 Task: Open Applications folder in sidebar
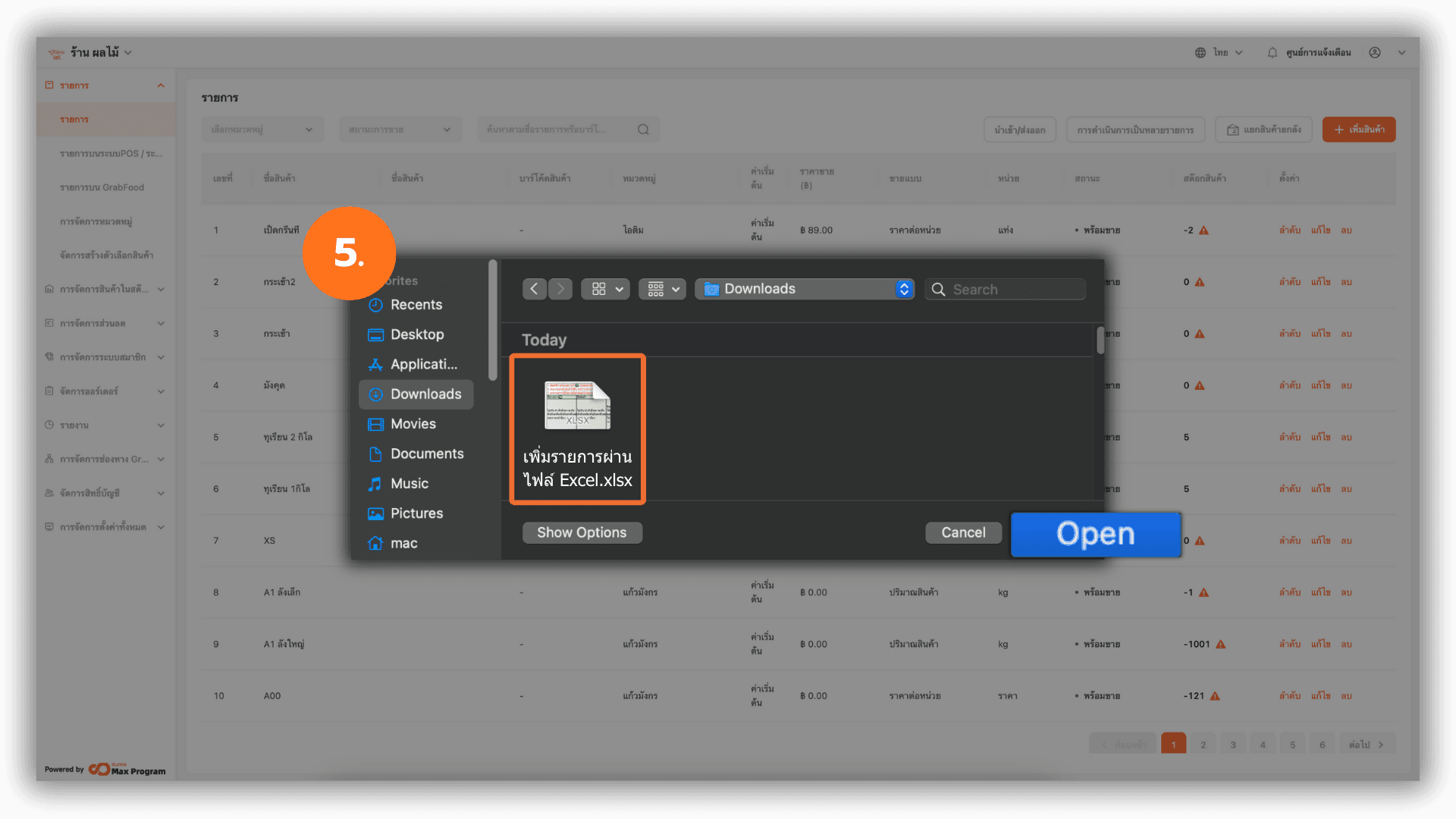pos(423,365)
